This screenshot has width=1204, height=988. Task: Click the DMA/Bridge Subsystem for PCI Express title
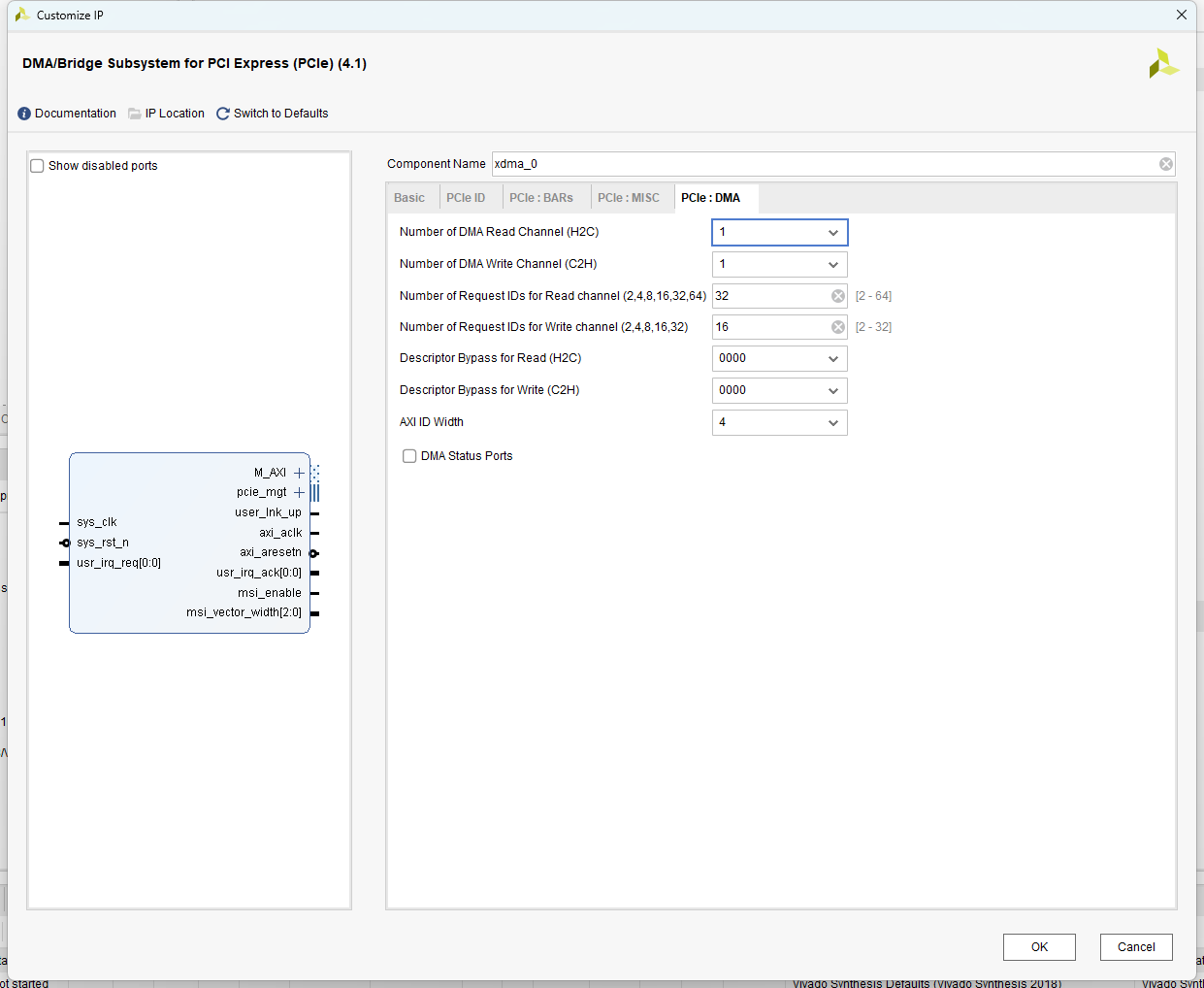(194, 63)
